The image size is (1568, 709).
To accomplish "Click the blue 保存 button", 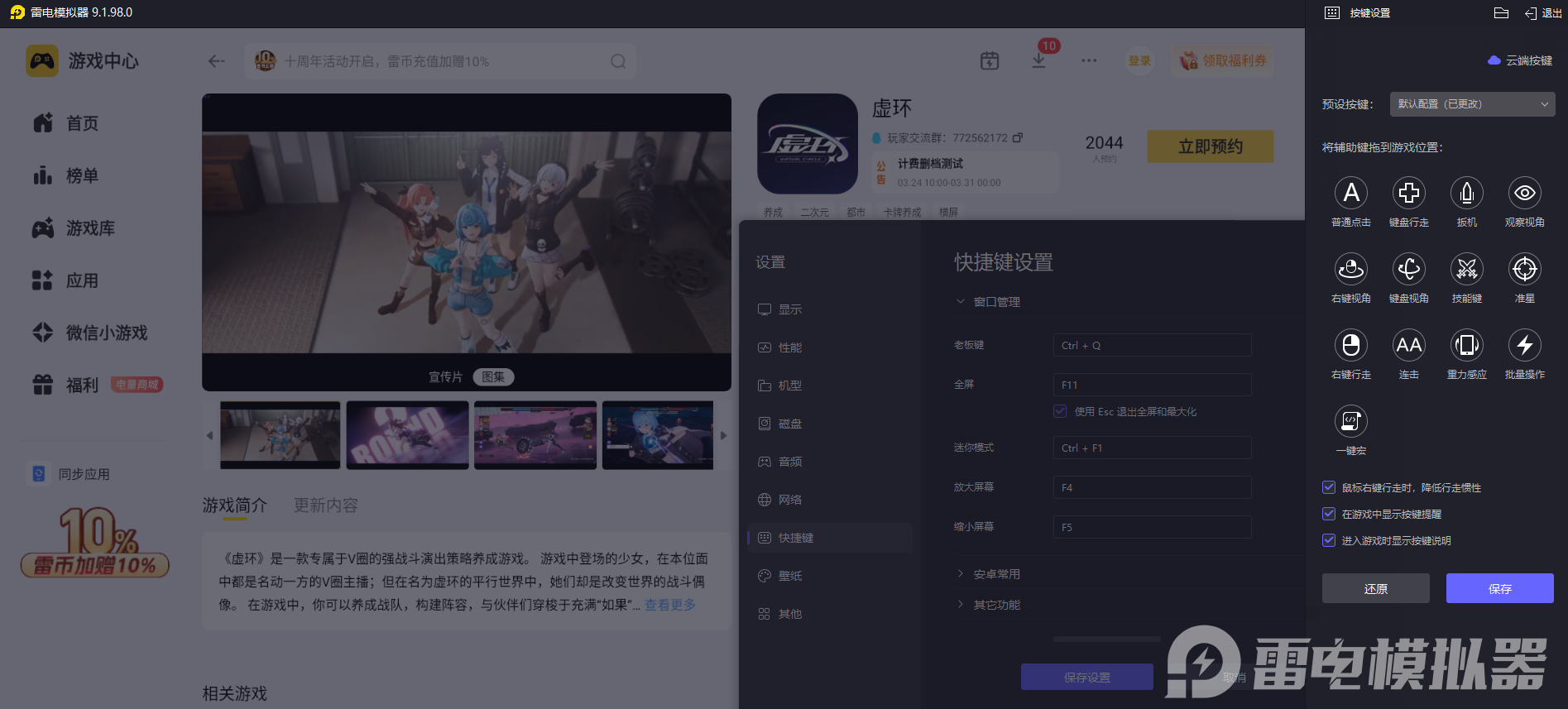I will 1499,589.
